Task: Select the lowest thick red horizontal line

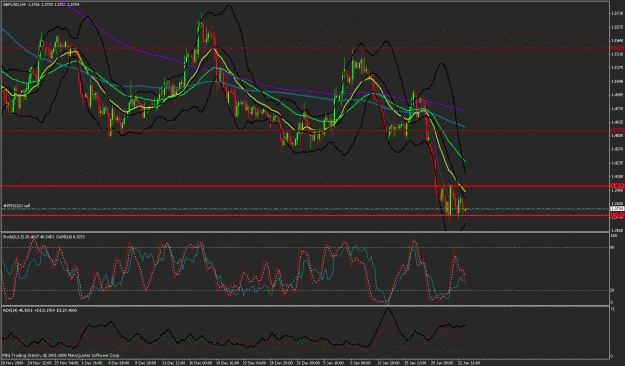Action: (305, 216)
